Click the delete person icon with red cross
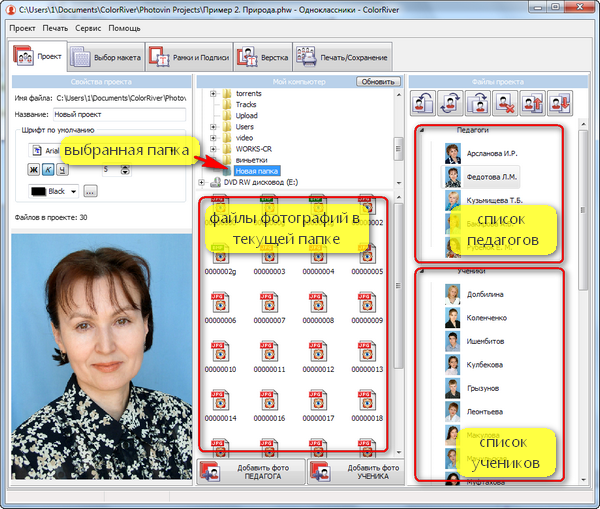 [505, 103]
